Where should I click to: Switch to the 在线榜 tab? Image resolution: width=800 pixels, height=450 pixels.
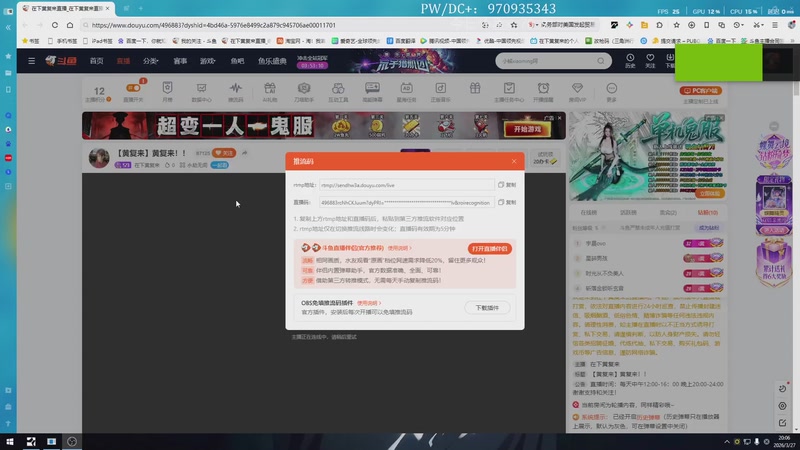coord(588,212)
